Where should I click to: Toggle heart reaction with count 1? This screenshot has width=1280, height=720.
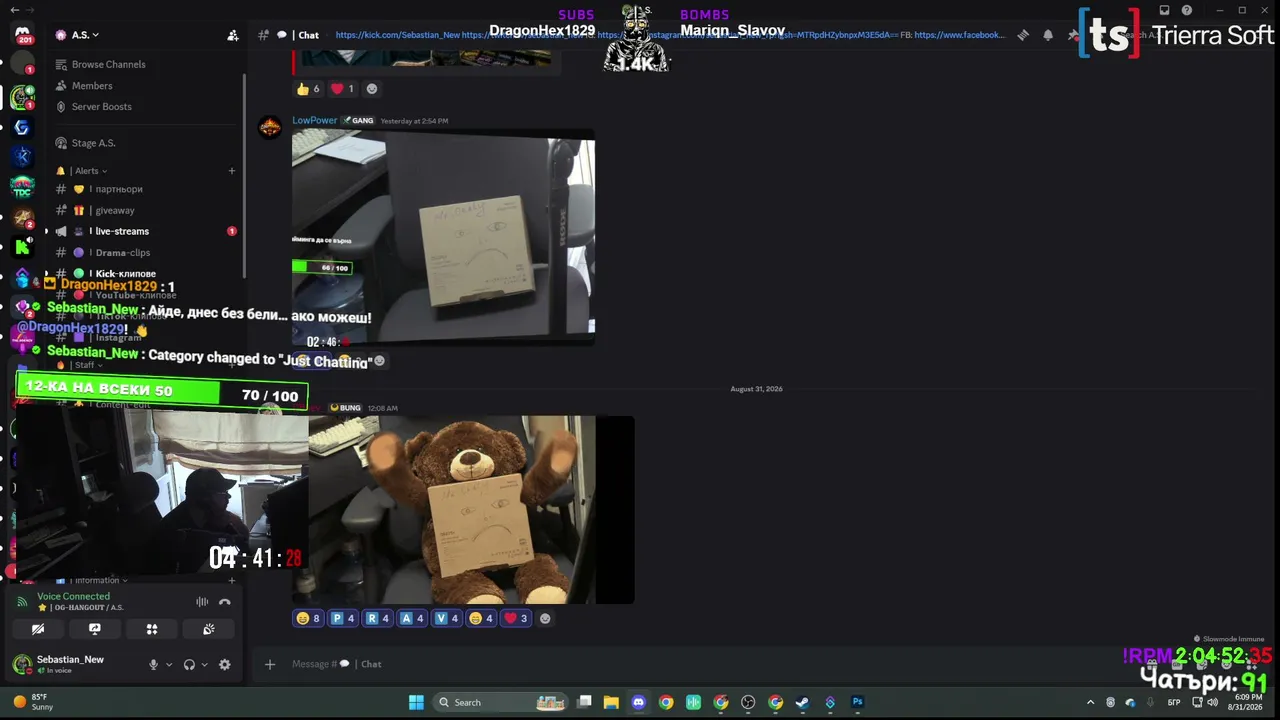tap(342, 88)
